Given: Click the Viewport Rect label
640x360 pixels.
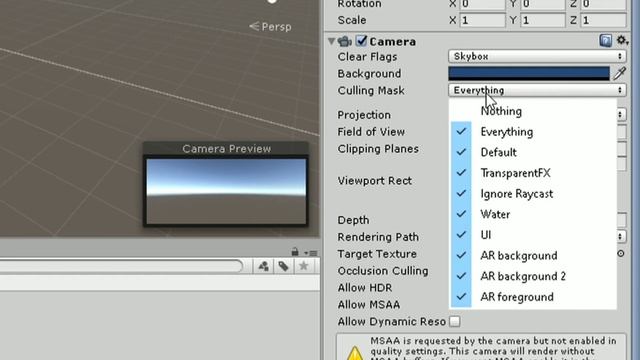Looking at the screenshot, I should coord(374,180).
